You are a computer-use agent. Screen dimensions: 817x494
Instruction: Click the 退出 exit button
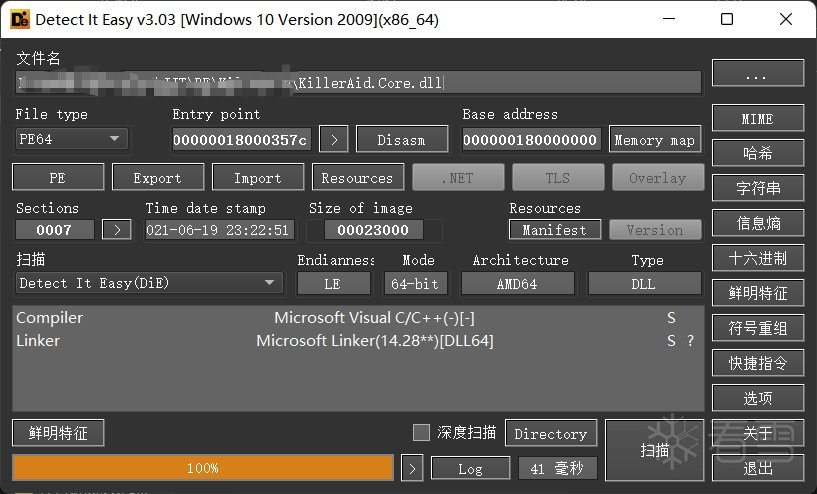[x=758, y=468]
